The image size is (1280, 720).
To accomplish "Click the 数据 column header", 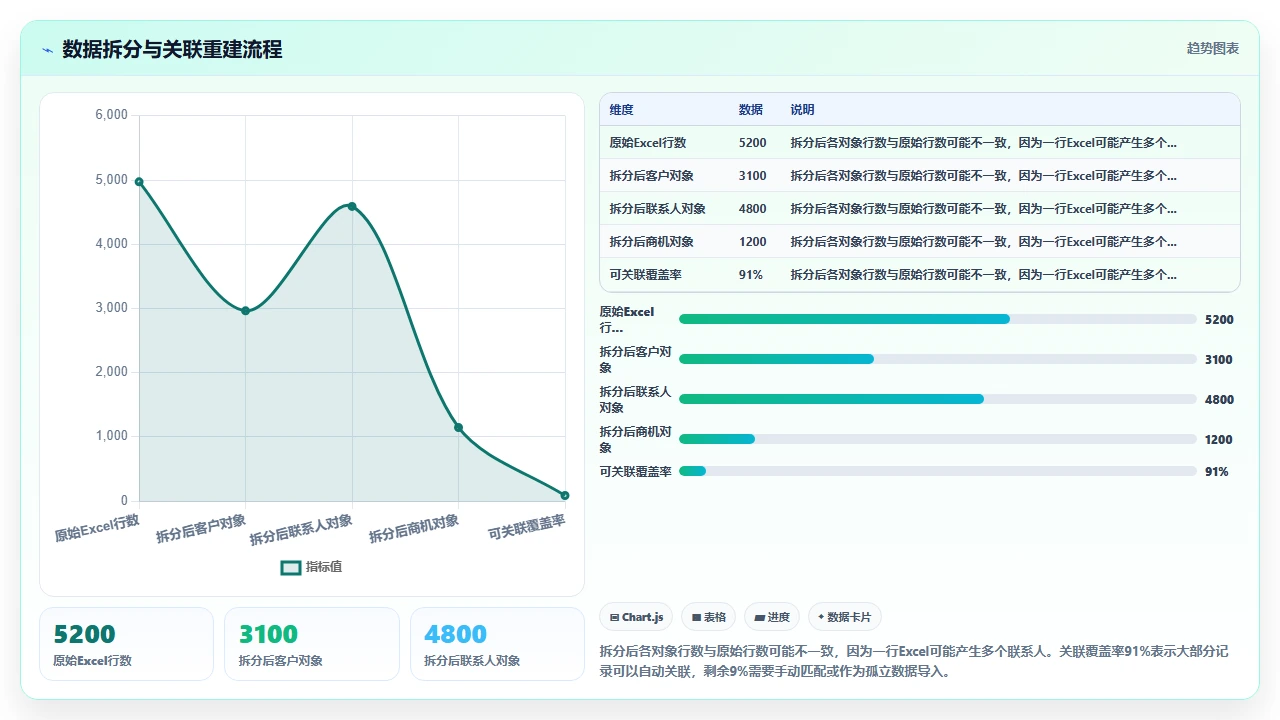I will [751, 110].
